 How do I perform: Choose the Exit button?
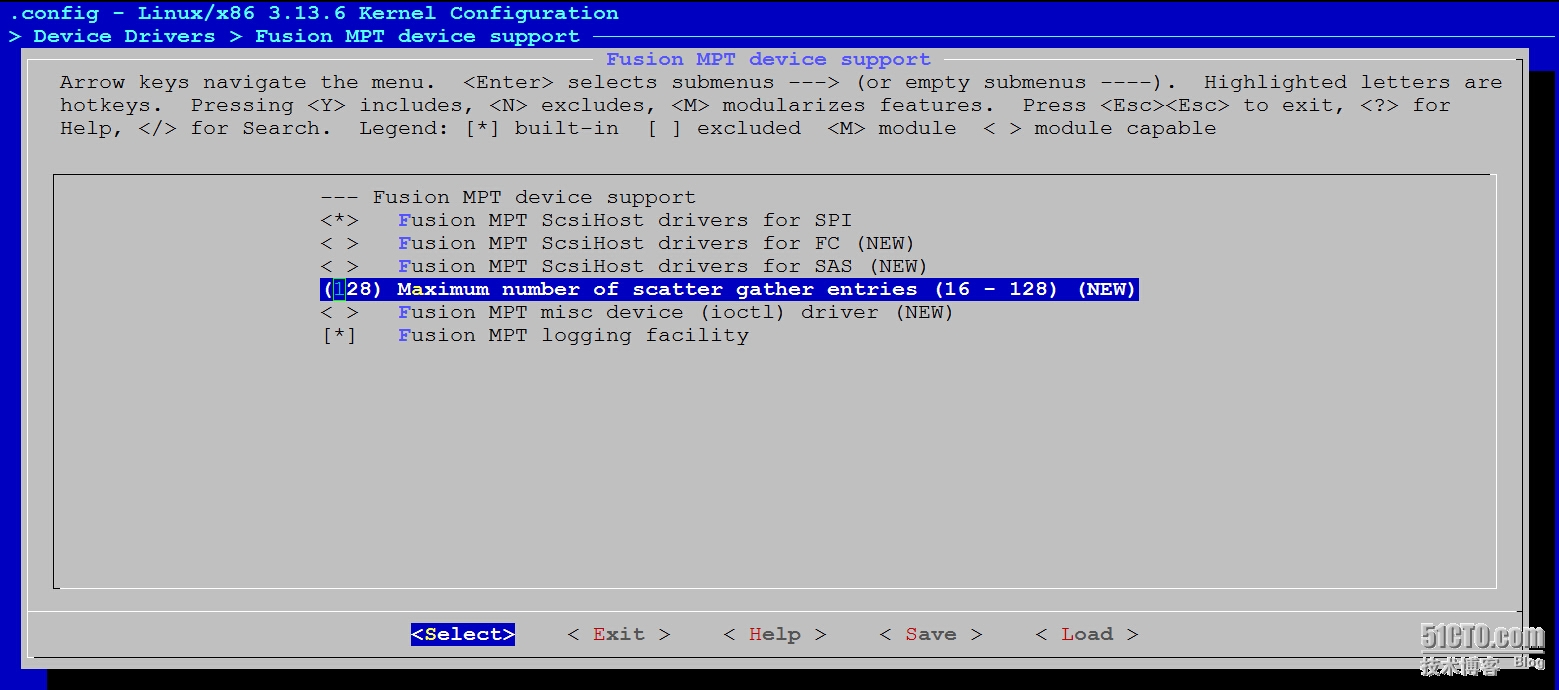pyautogui.click(x=618, y=634)
